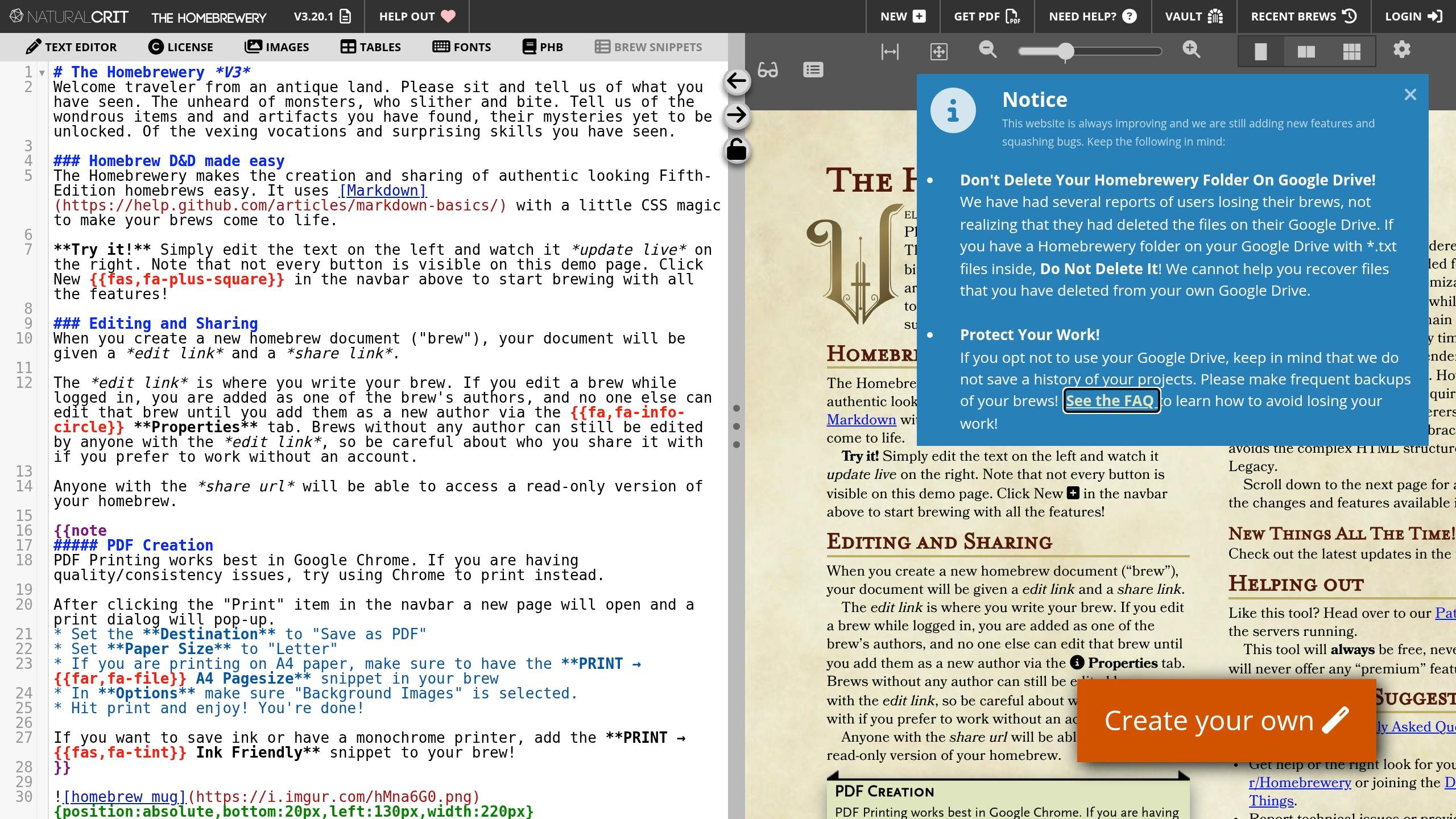Click the zoom out magnifier

988,50
